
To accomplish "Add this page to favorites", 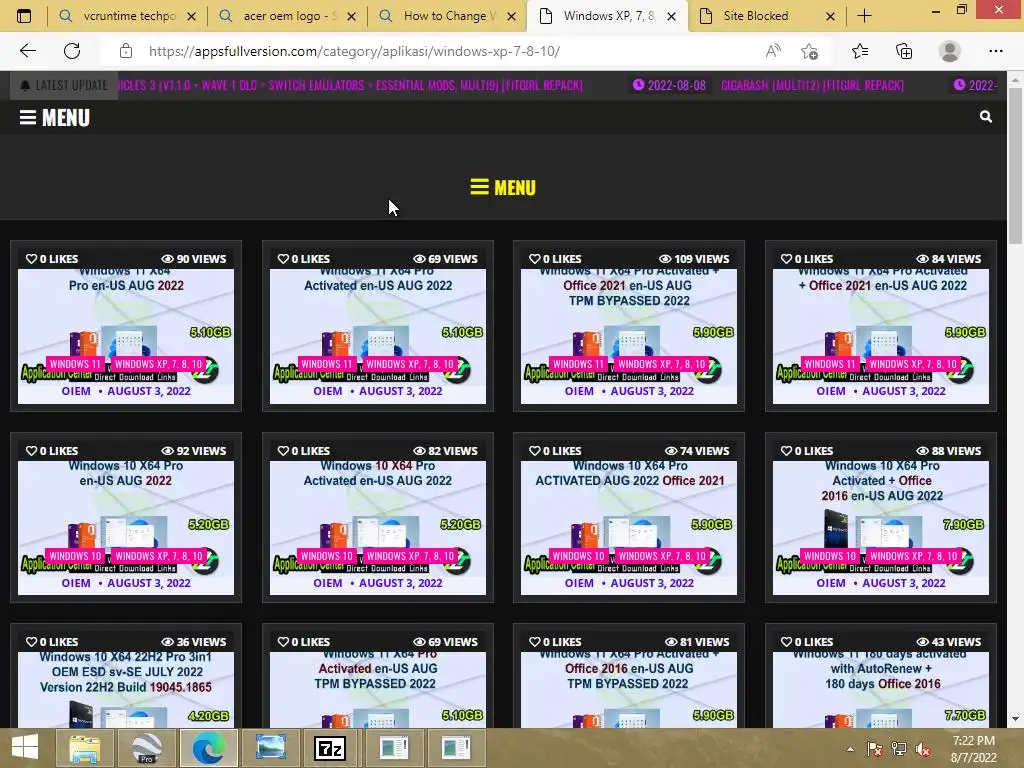I will (809, 51).
